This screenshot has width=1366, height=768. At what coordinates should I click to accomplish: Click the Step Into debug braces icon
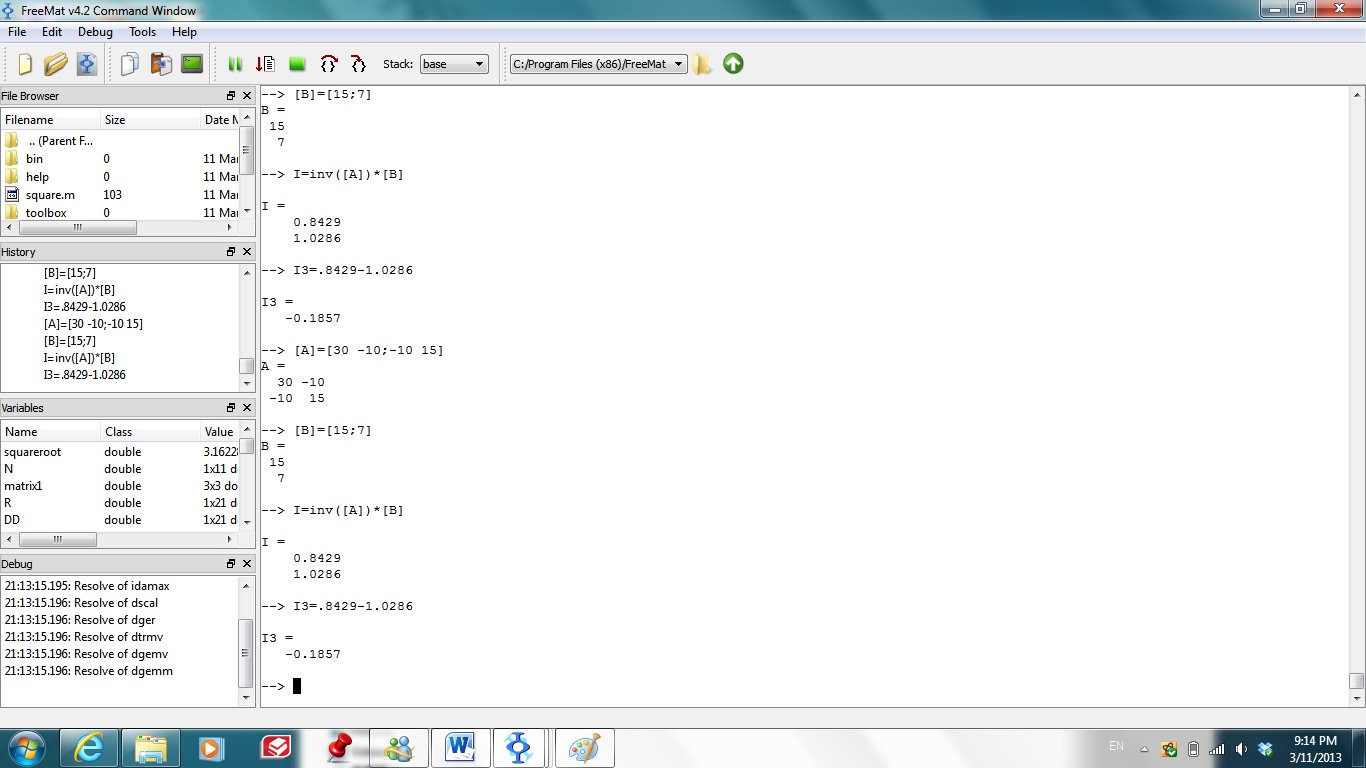(358, 64)
